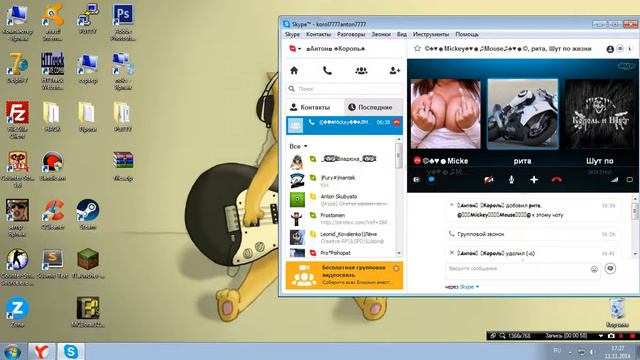The height and width of the screenshot is (360, 640).
Task: Toggle the chat bubble in call bar
Action: 431,180
